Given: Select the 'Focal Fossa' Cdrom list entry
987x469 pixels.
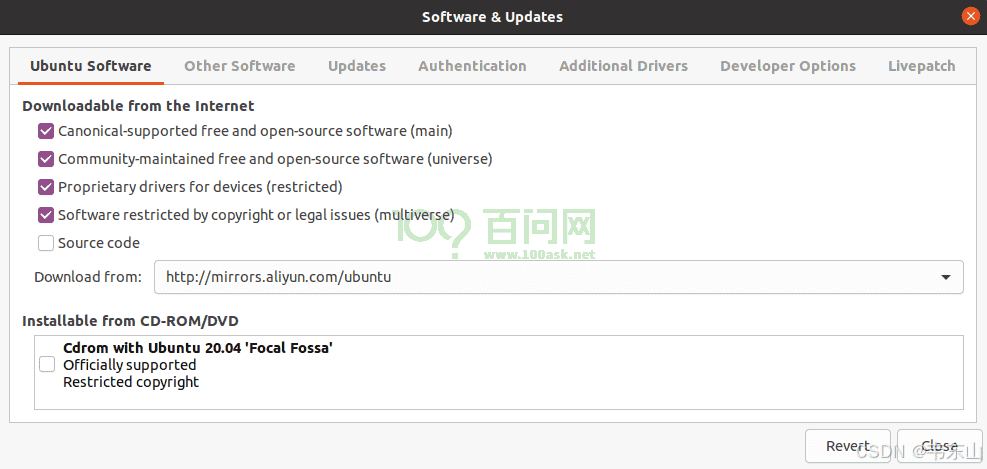Looking at the screenshot, I should 197,365.
